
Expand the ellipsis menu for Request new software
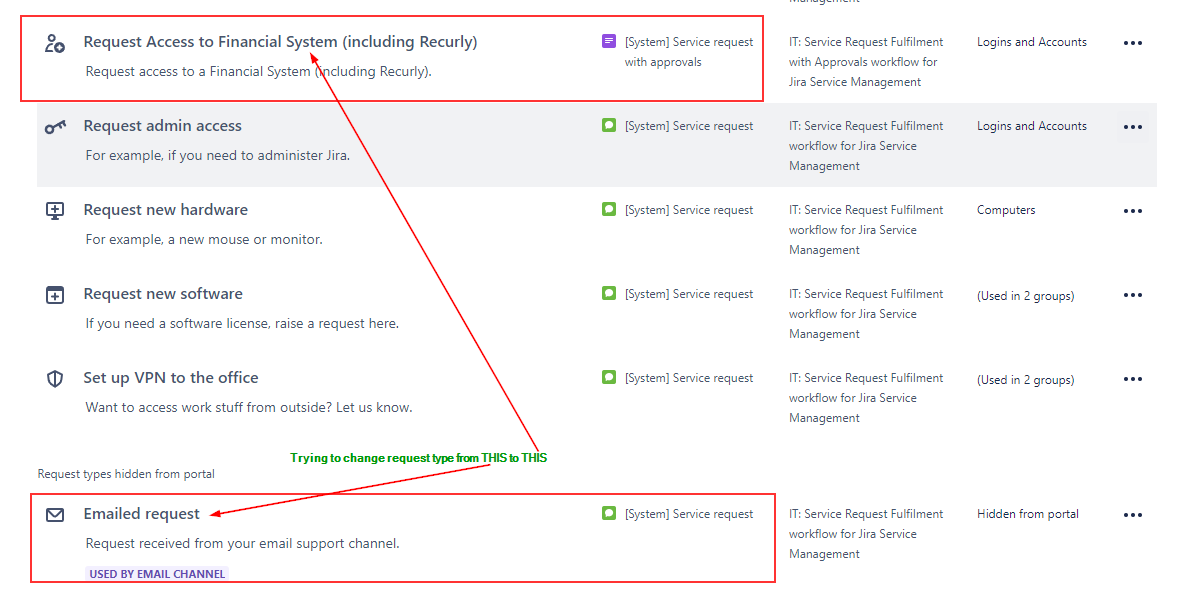1133,295
